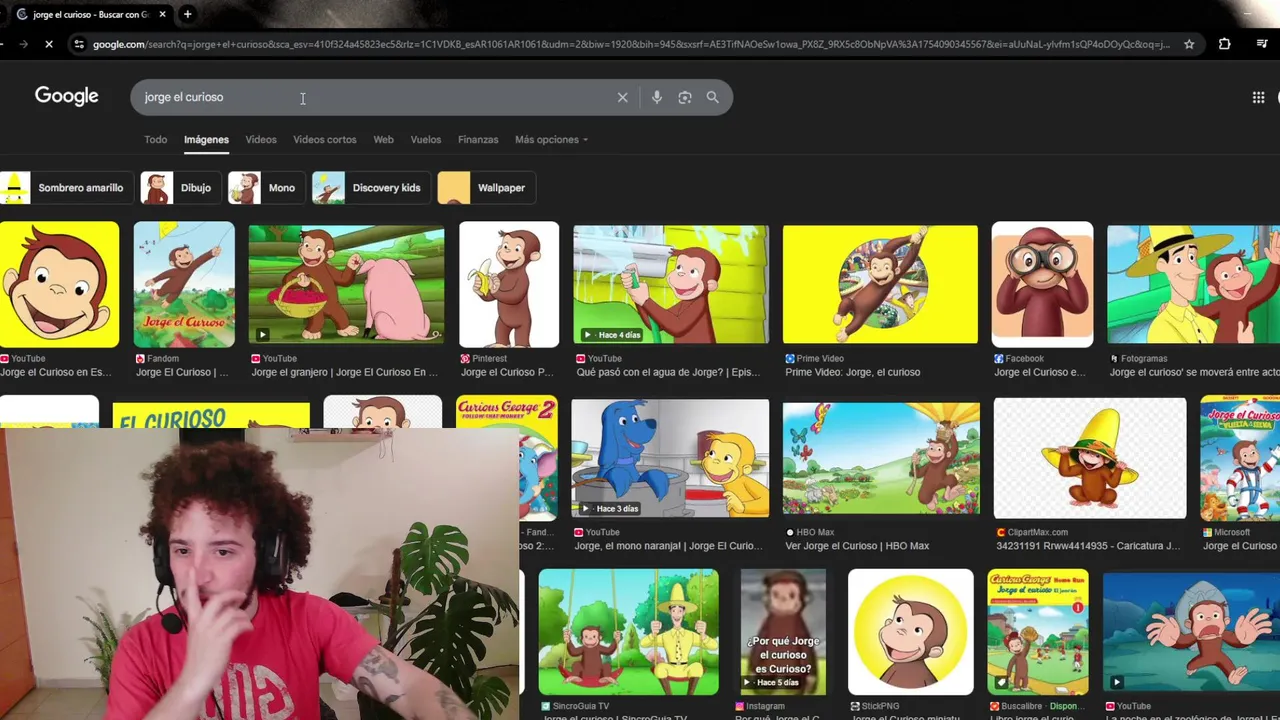The width and height of the screenshot is (1280, 720).
Task: Open the browser extensions puzzle icon
Action: 1224,44
